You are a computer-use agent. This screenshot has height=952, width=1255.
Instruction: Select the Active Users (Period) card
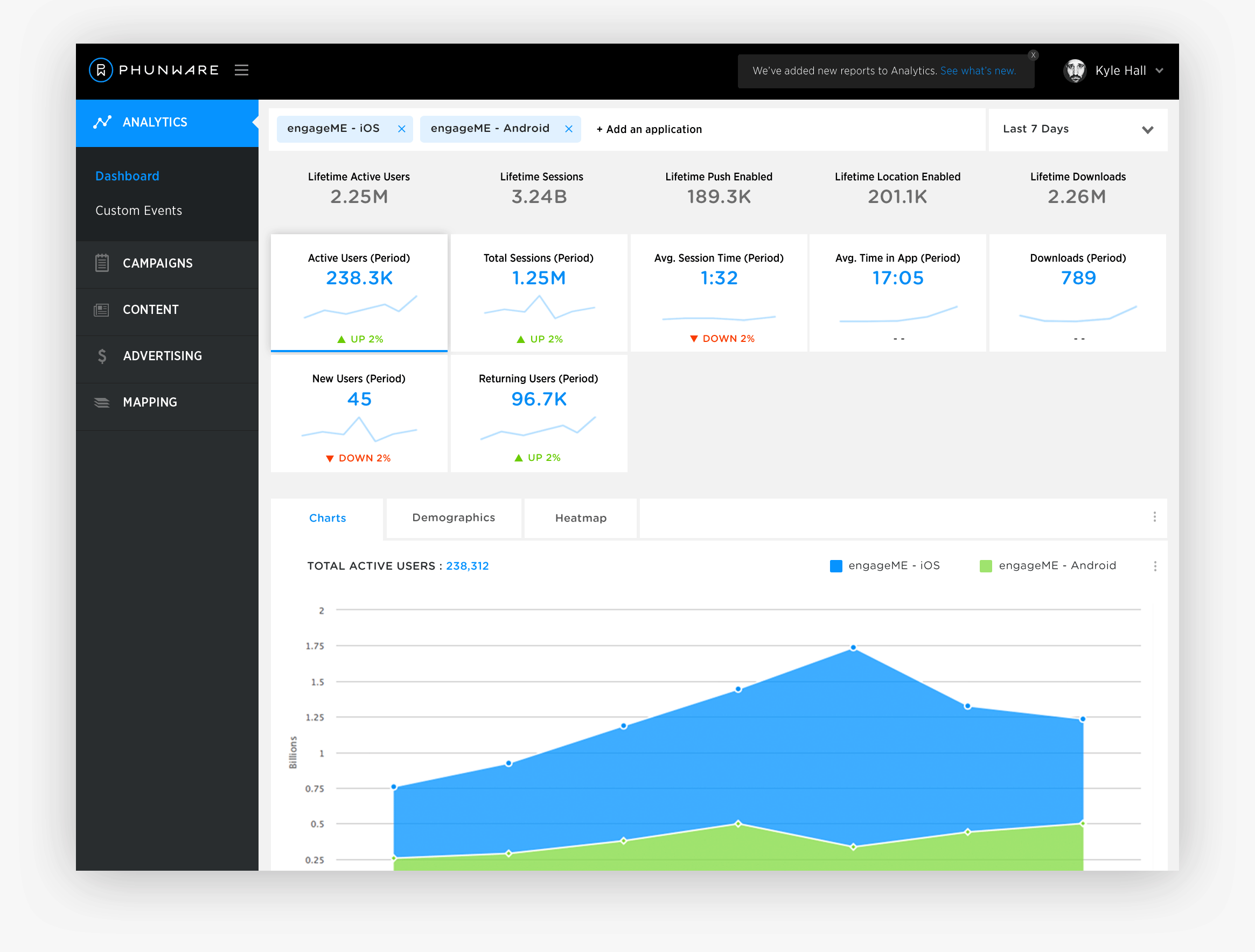[x=359, y=293]
